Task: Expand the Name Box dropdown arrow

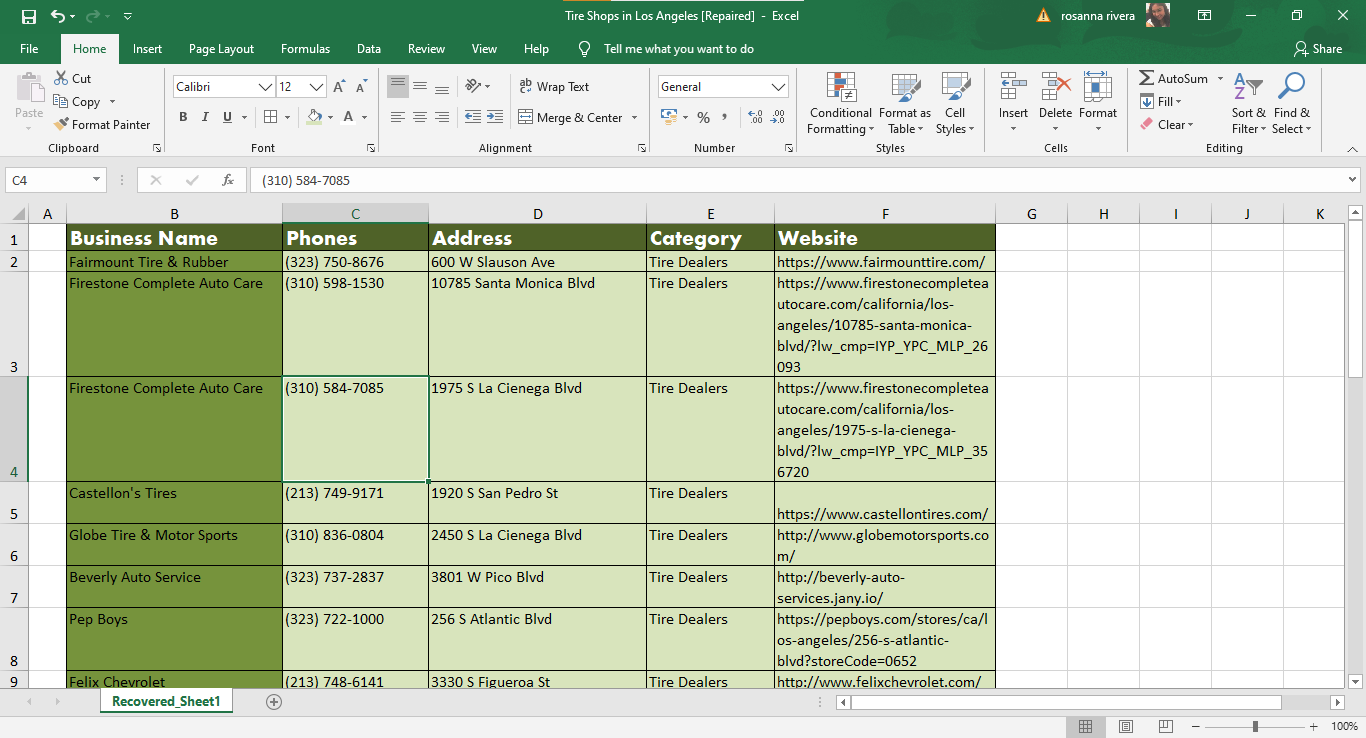Action: [97, 181]
